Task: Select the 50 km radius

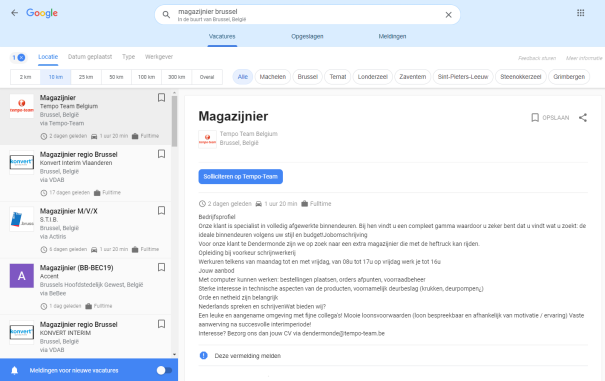Action: point(116,77)
